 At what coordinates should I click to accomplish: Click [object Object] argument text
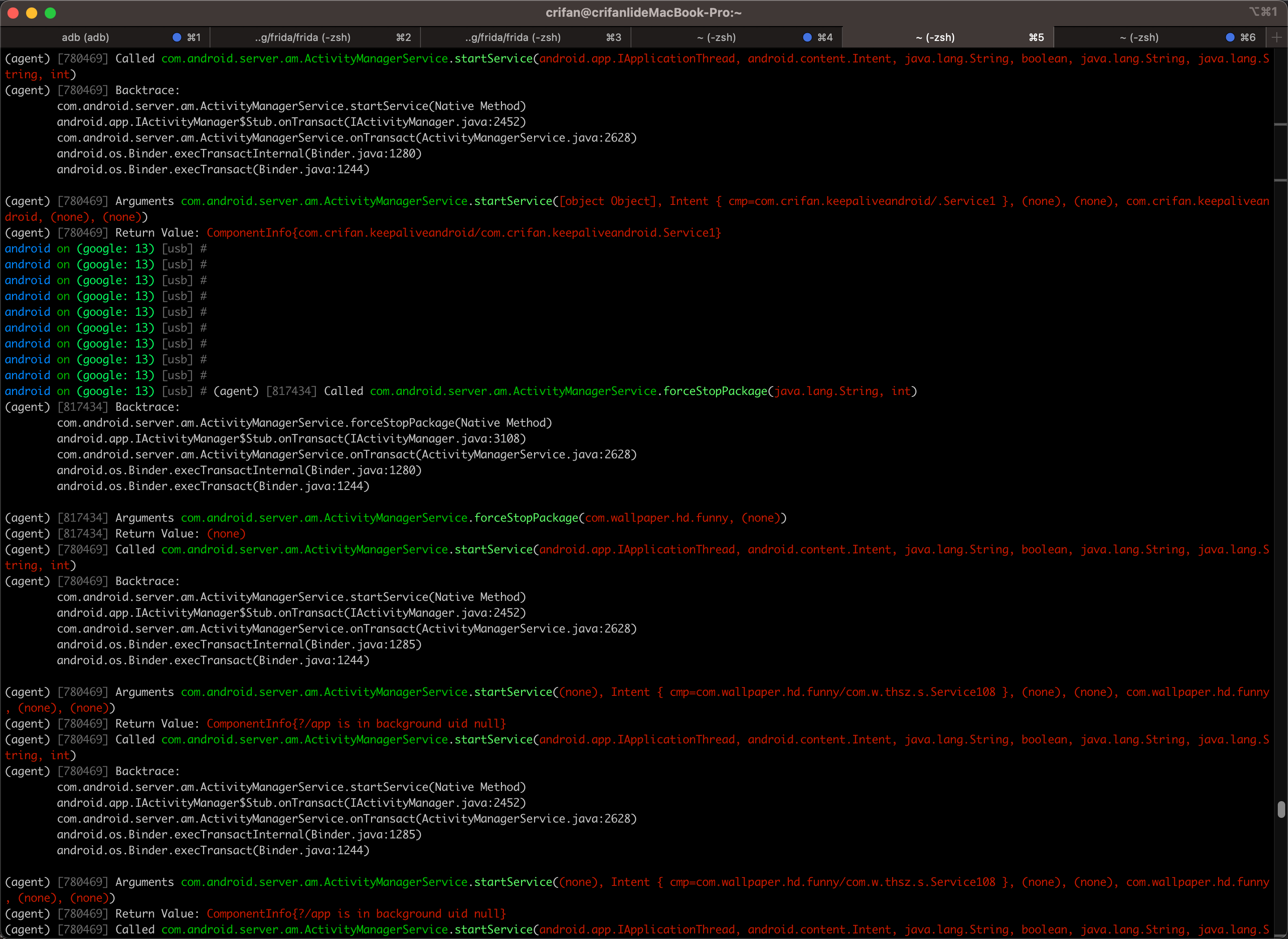(607, 201)
